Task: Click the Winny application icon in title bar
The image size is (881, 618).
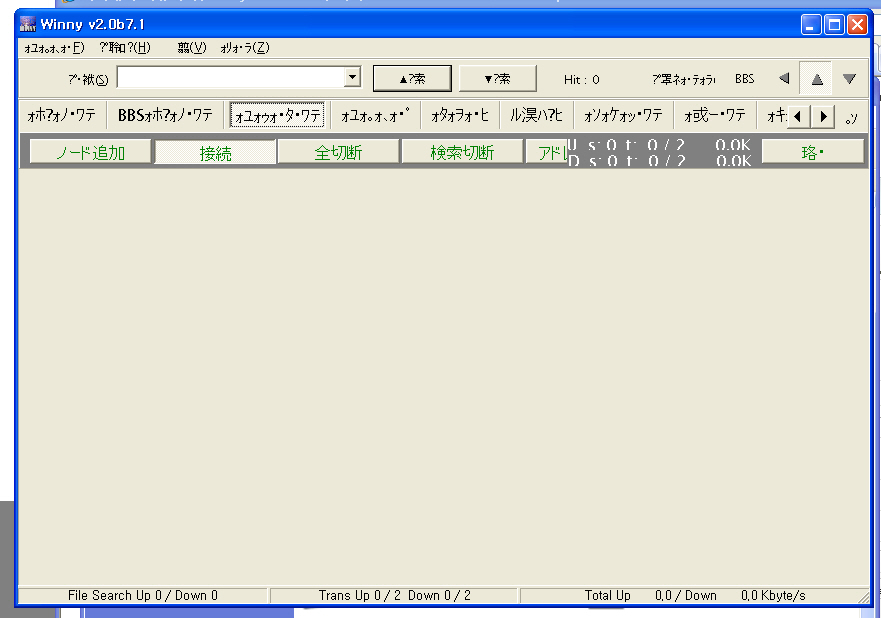Action: click(28, 24)
